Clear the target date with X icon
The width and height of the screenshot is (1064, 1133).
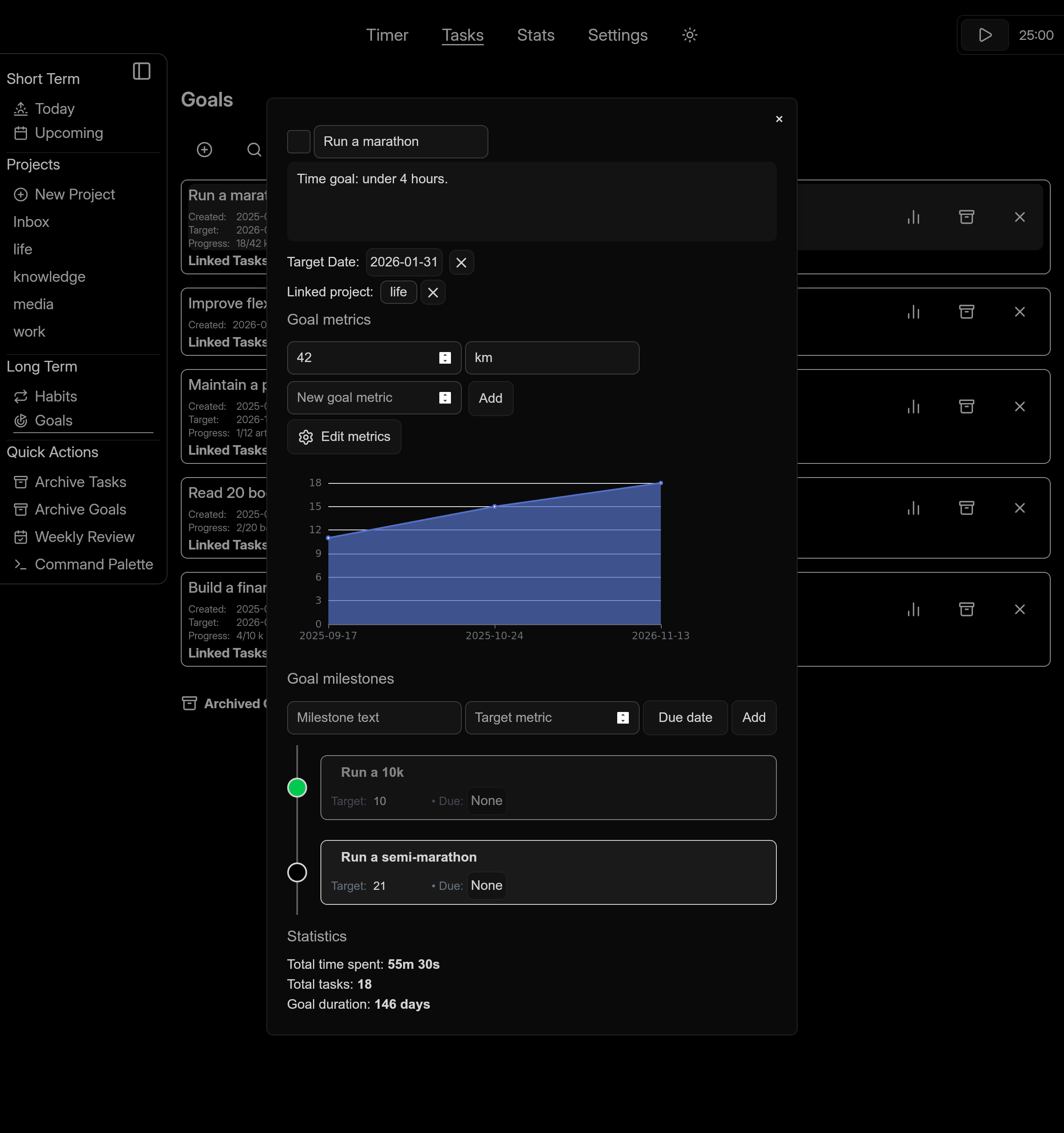coord(461,263)
